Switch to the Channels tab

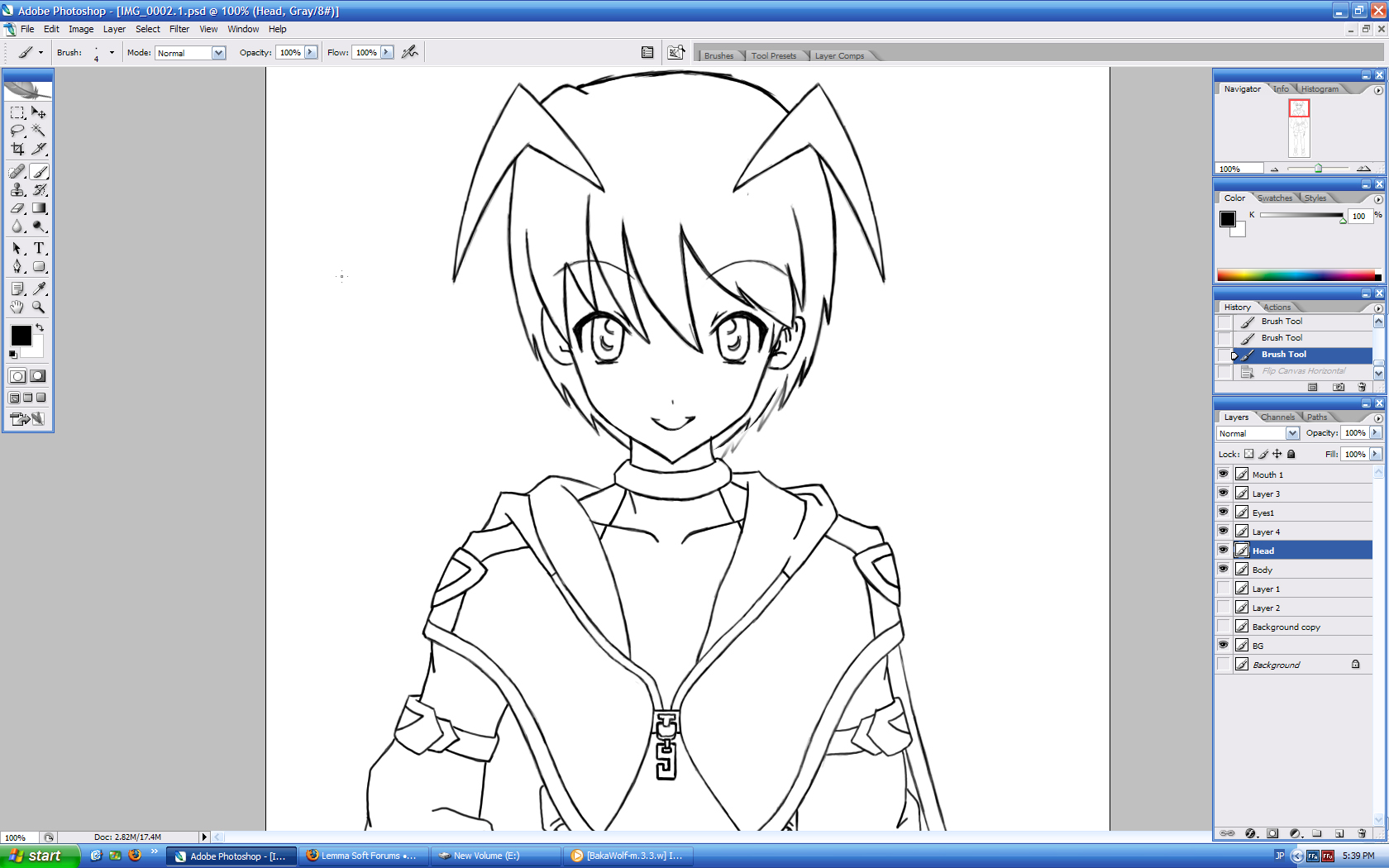[x=1277, y=417]
